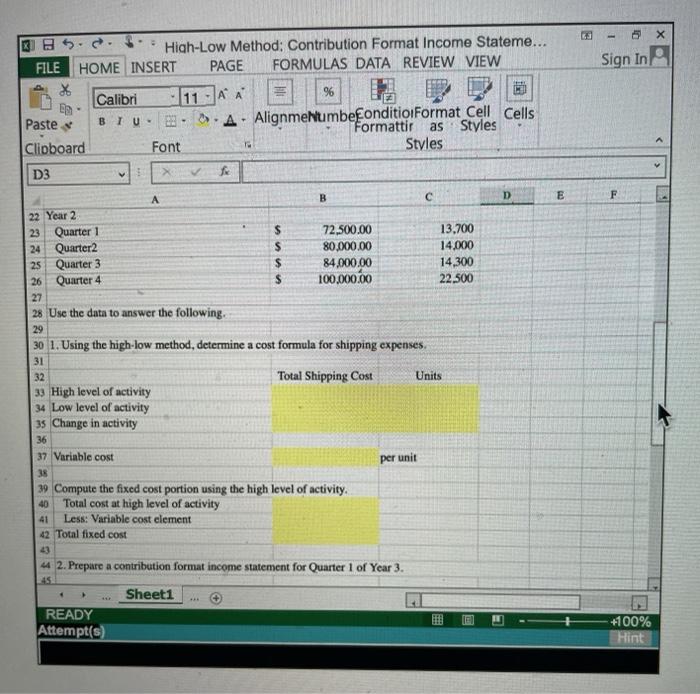700x694 pixels.
Task: Switch to the REVIEW tab
Action: pyautogui.click(x=428, y=62)
